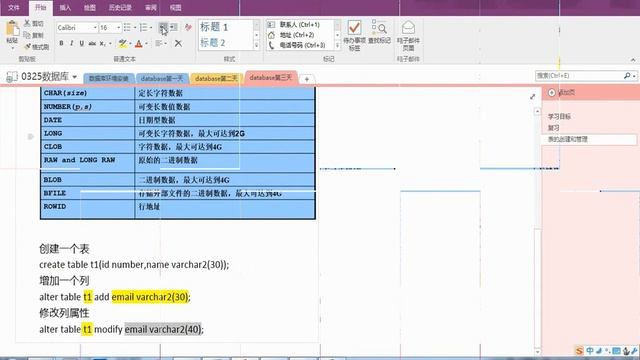Toggle subscript formatting
The width and height of the screenshot is (640, 360).
(102, 43)
